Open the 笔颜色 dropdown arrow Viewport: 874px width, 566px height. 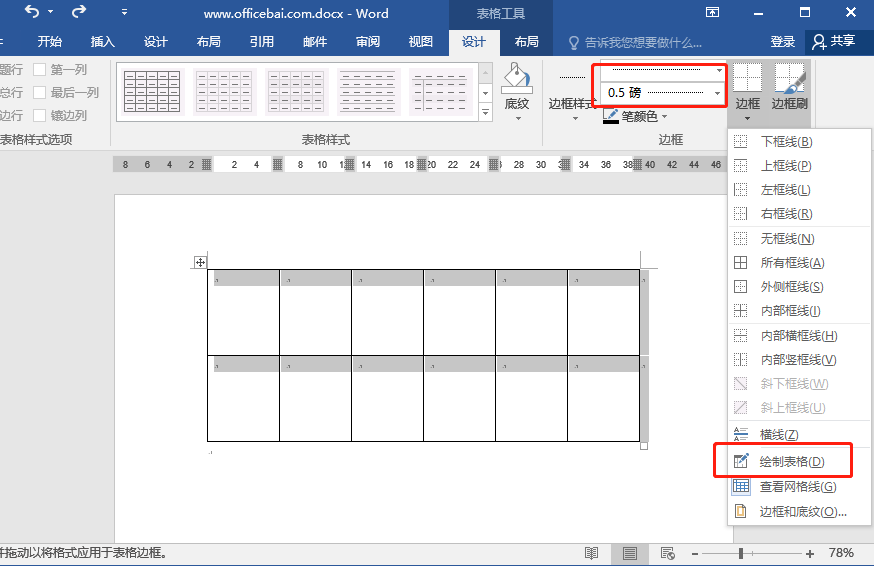pyautogui.click(x=664, y=117)
